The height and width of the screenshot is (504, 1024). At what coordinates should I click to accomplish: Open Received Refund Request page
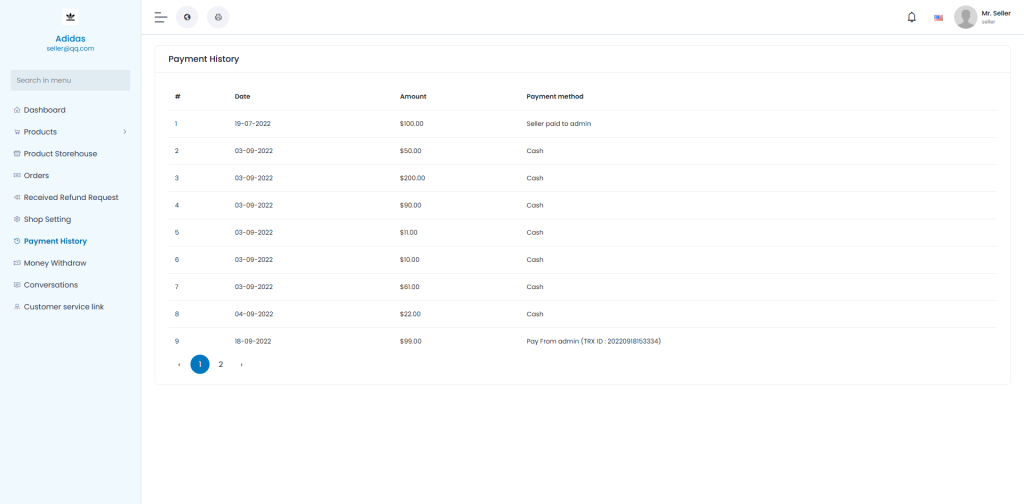[70, 197]
